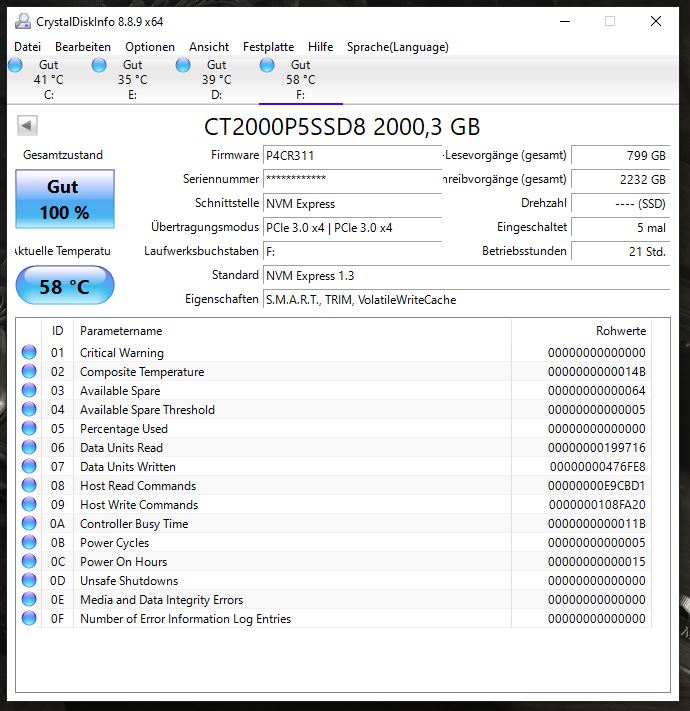
Task: Select the Critical Warning row name
Action: 122,353
